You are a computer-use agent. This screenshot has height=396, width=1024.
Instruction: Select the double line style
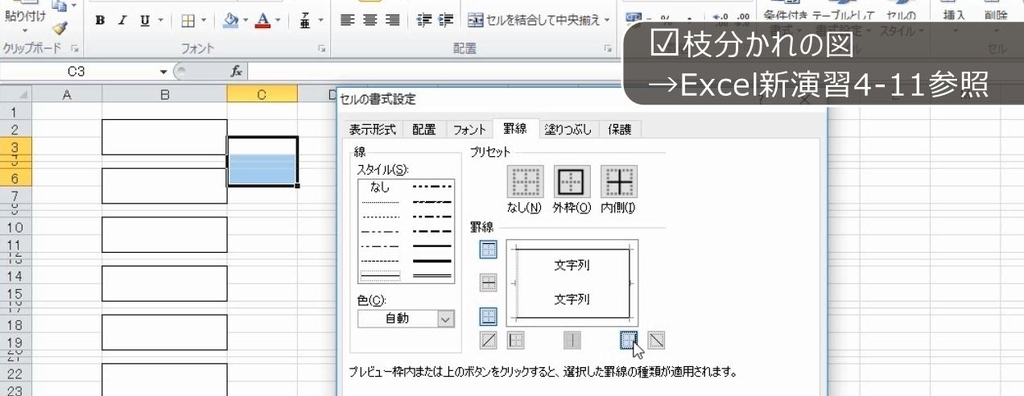coord(432,276)
